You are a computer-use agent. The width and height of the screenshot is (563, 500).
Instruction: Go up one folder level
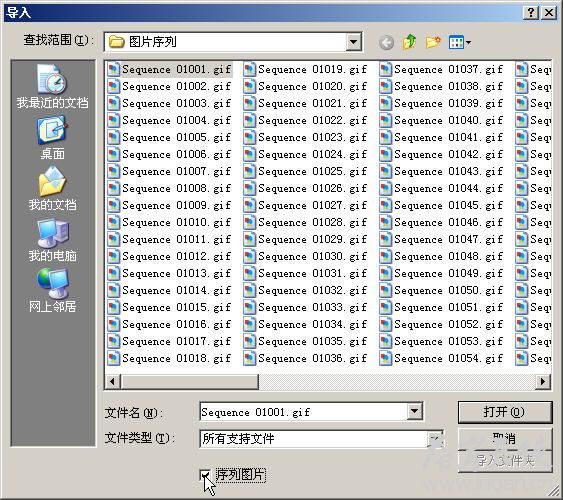409,42
